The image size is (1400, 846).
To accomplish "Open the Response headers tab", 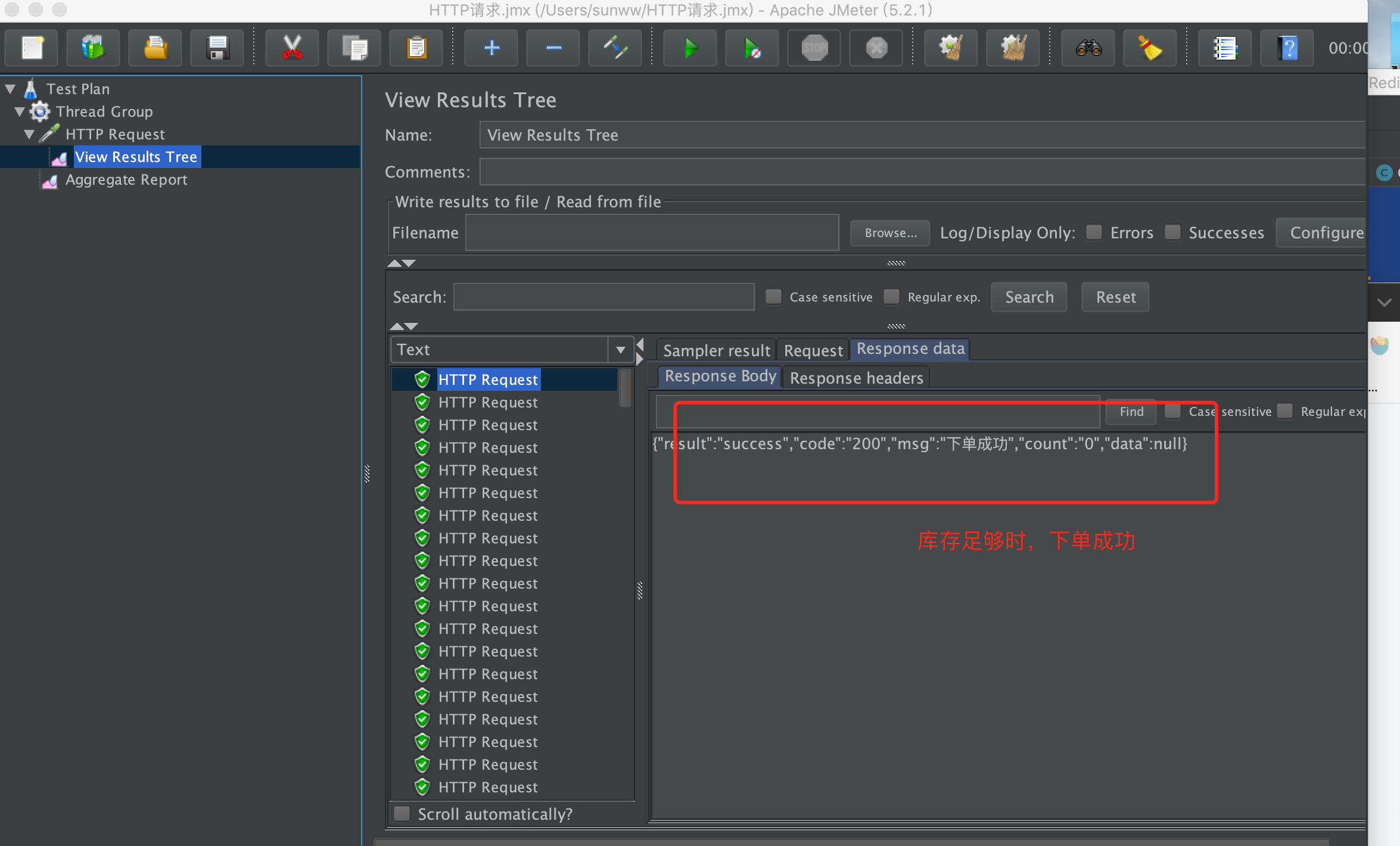I will click(x=856, y=378).
